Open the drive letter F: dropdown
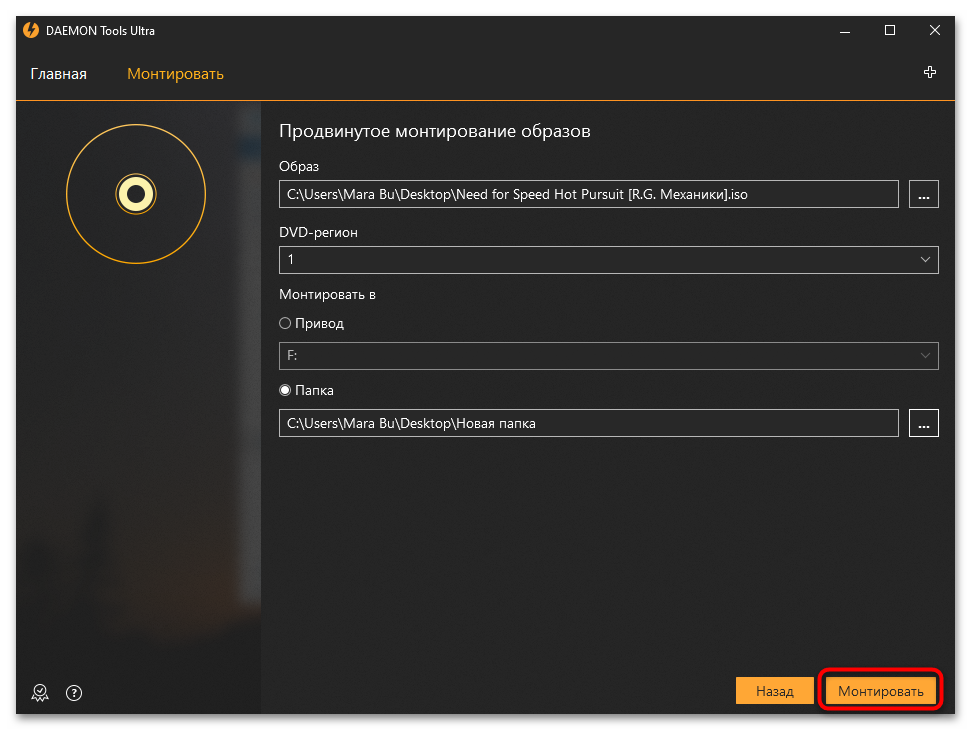This screenshot has width=971, height=730. [x=609, y=356]
